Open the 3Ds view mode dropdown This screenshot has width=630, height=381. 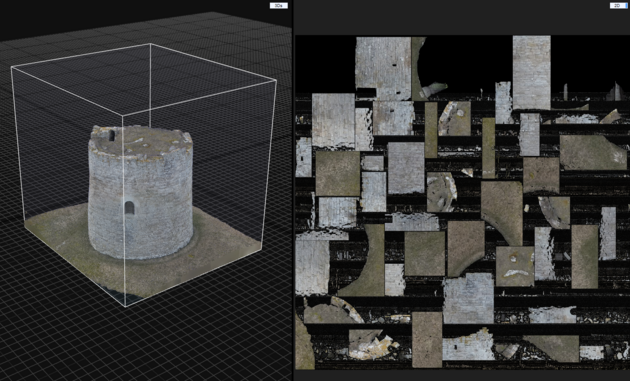(278, 6)
